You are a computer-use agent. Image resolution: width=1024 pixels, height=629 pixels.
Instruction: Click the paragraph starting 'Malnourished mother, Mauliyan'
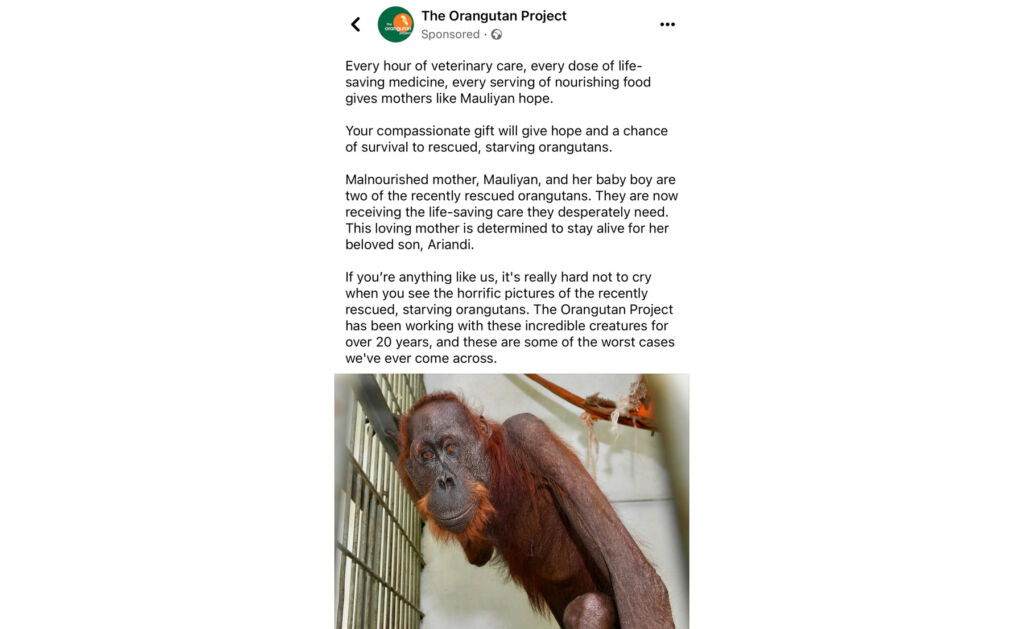coord(511,212)
